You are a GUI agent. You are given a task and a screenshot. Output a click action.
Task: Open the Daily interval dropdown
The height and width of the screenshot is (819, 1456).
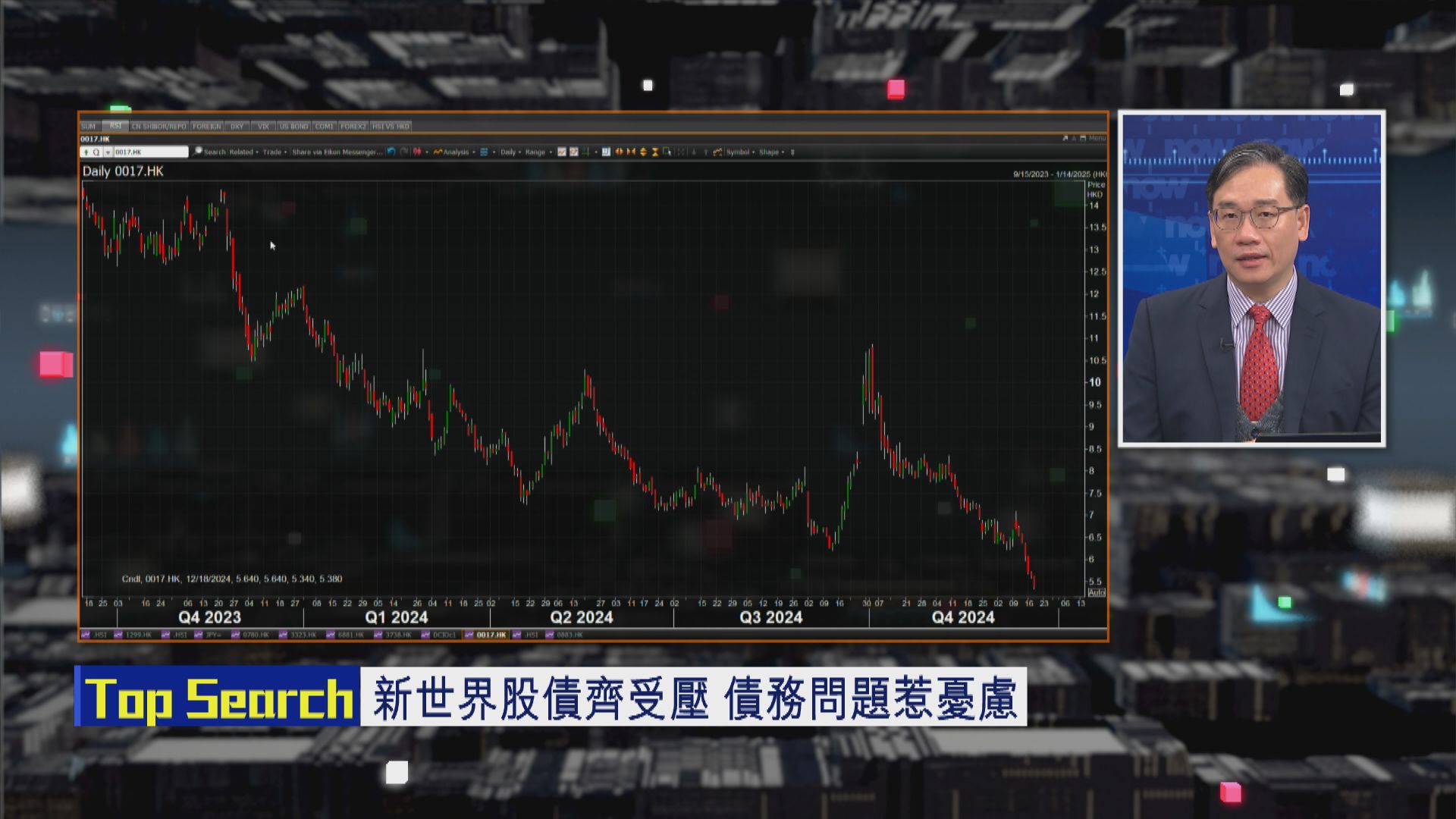(x=510, y=152)
